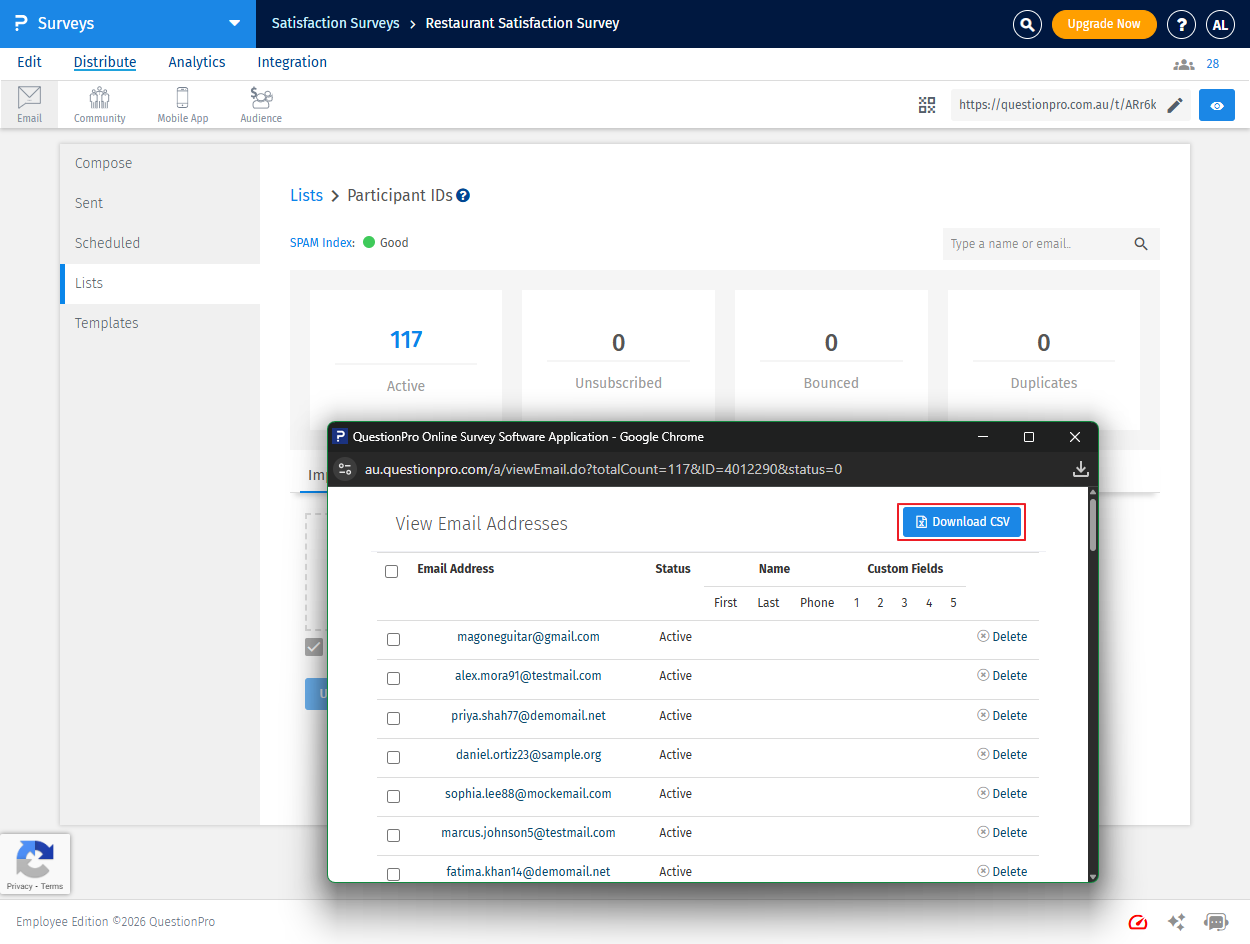Expand the Surveys product dropdown
The width and height of the screenshot is (1250, 944).
234,23
